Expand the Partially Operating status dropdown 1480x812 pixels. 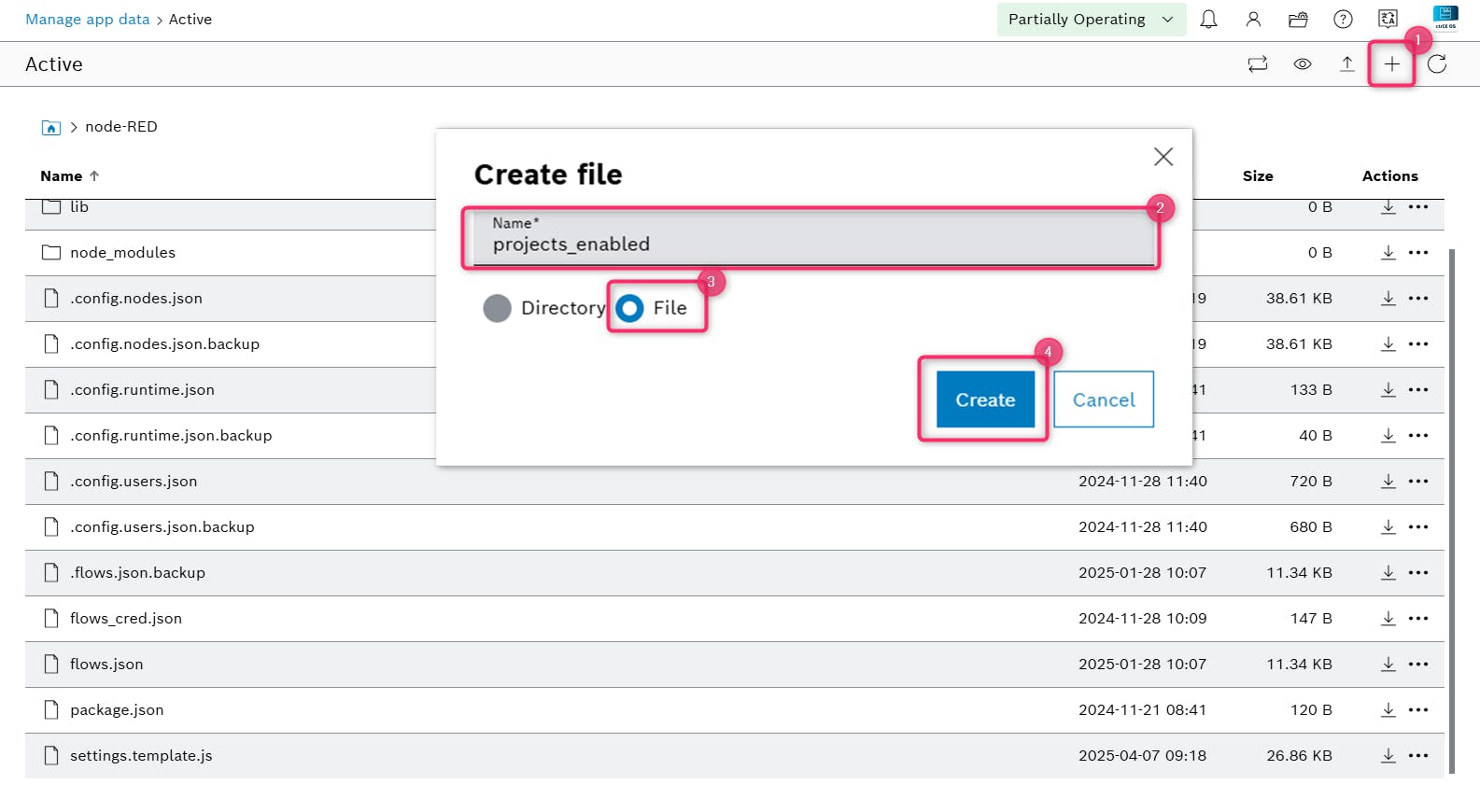[1091, 20]
